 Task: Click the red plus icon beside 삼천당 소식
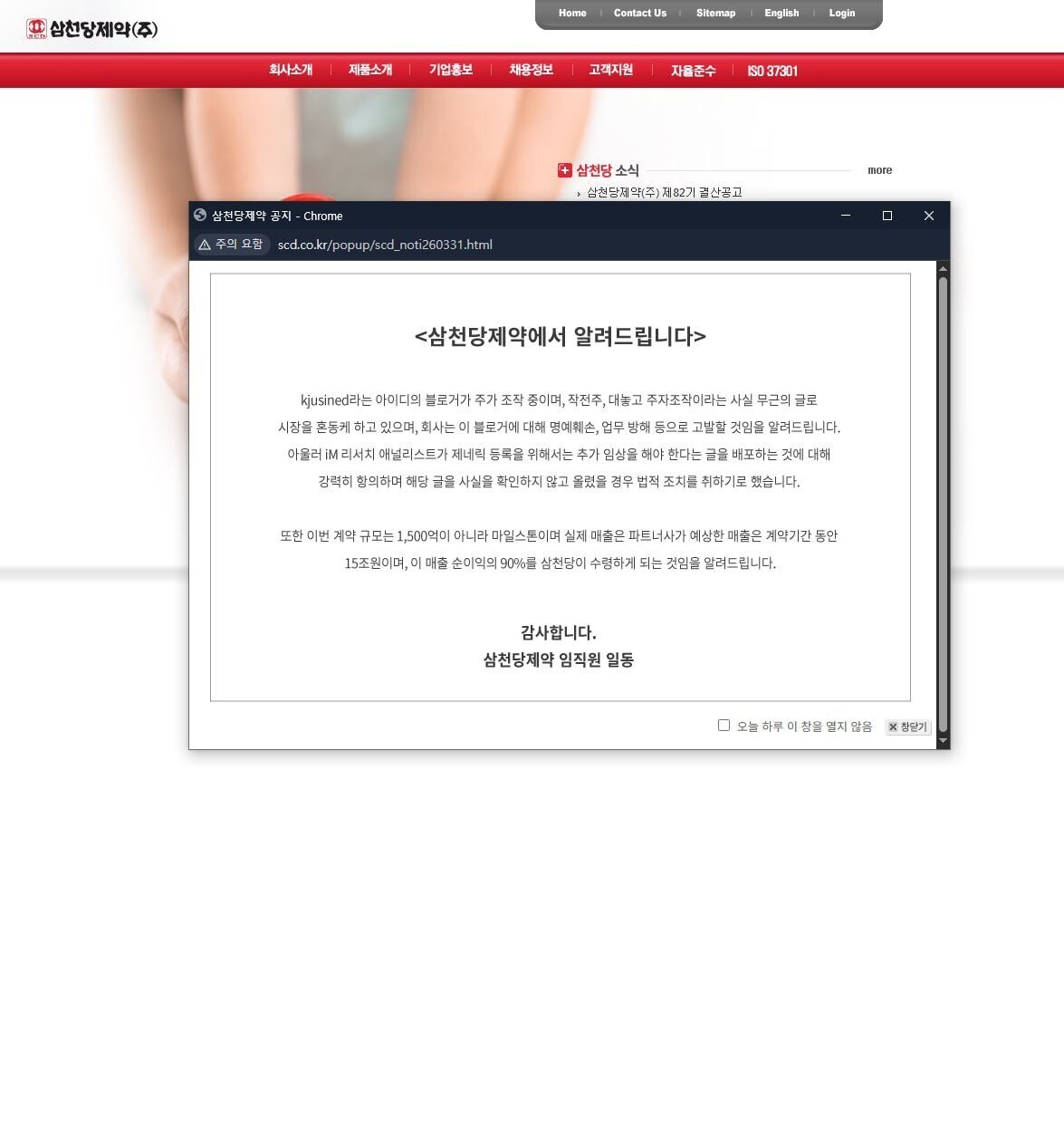coord(565,170)
